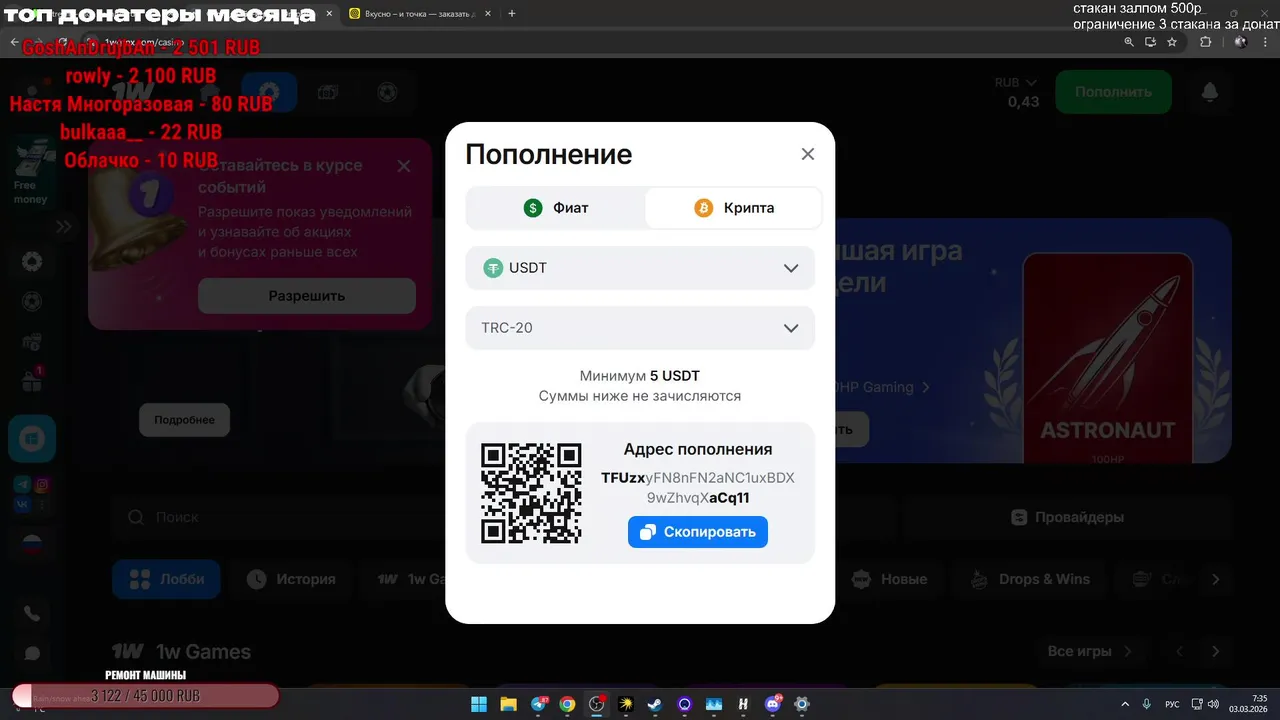Click the Скопировать address button
Image resolution: width=1280 pixels, height=720 pixels.
698,532
